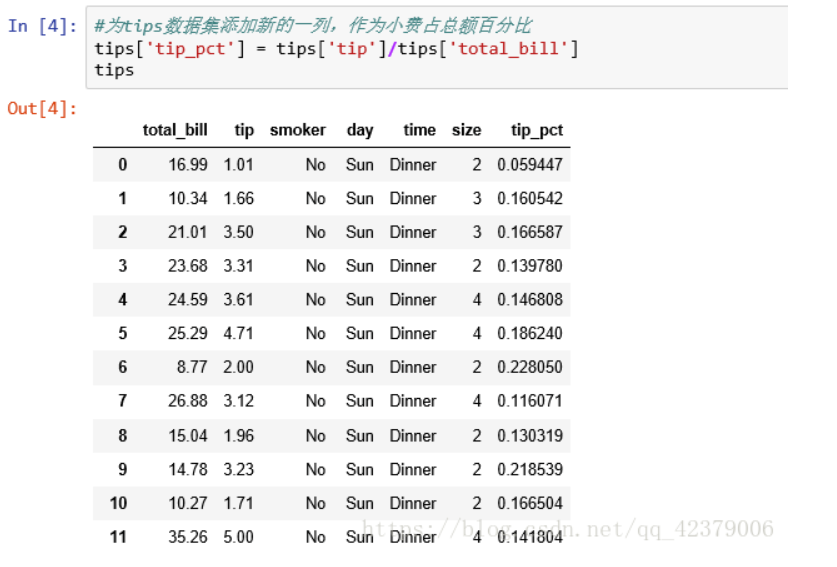Select total_bill value 24.59
The height and width of the screenshot is (567, 837).
pyautogui.click(x=188, y=300)
